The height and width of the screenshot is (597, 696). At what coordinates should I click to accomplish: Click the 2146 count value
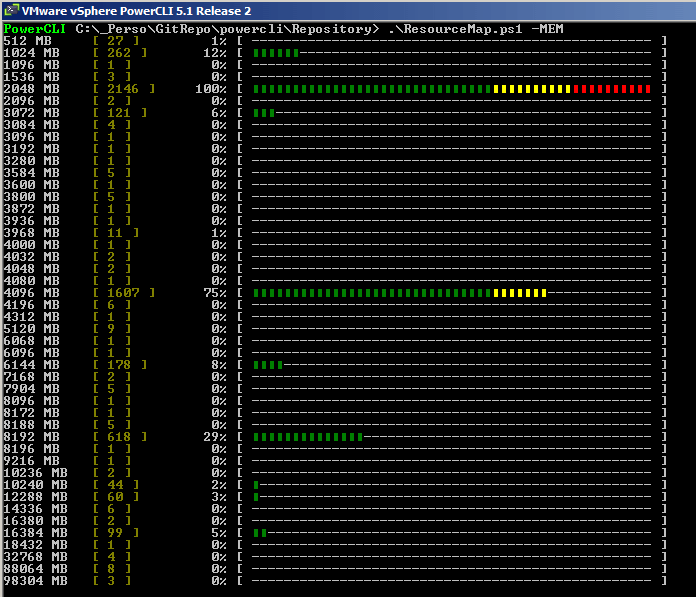123,89
